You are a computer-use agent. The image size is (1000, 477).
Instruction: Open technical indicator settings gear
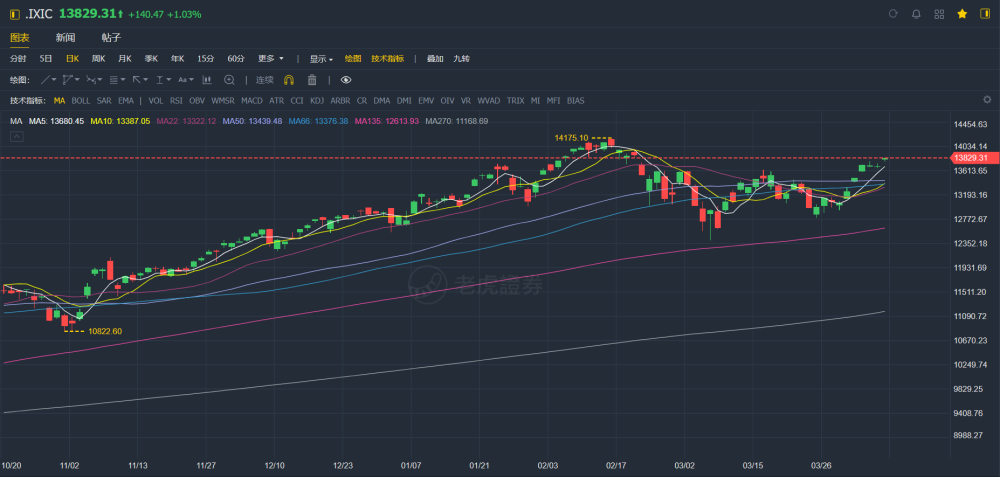tap(987, 100)
